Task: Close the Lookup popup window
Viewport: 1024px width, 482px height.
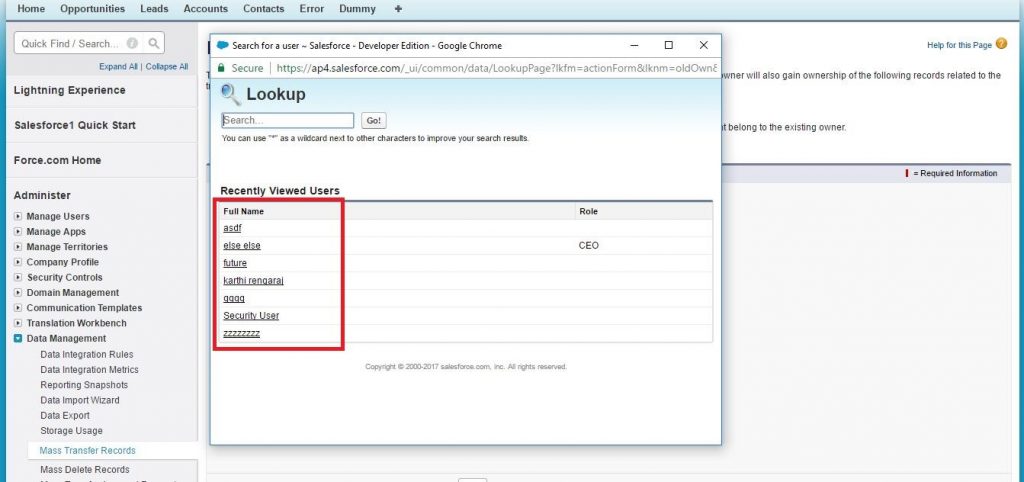Action: [703, 45]
